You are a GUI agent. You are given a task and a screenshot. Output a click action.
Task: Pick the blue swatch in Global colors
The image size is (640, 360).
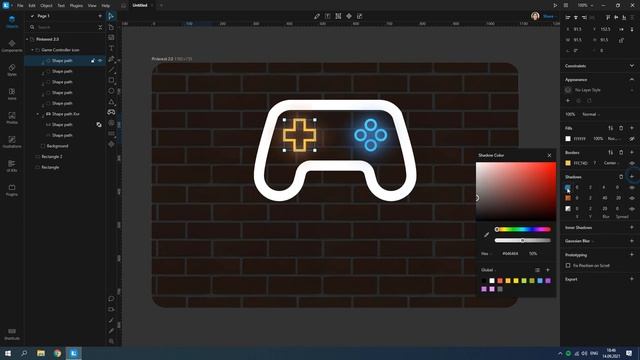540,281
